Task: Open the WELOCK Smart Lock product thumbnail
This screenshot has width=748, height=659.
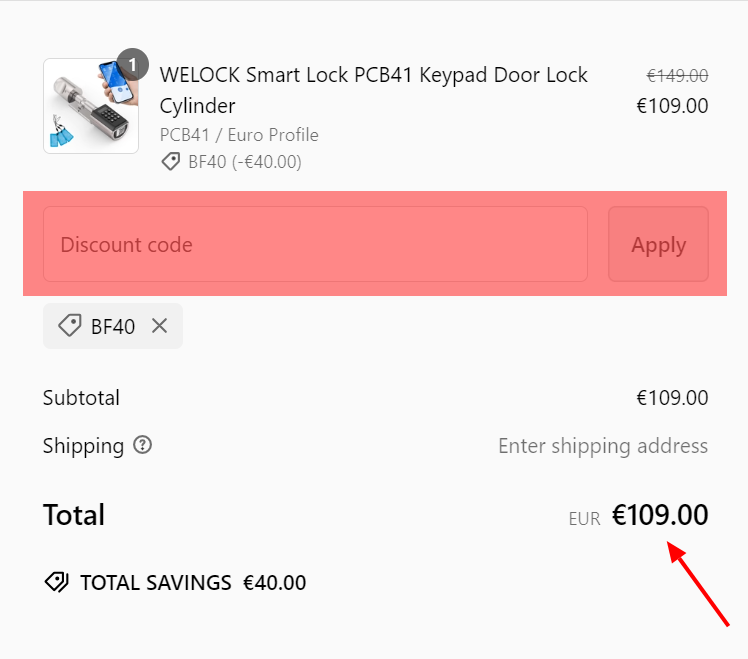Action: click(x=90, y=106)
